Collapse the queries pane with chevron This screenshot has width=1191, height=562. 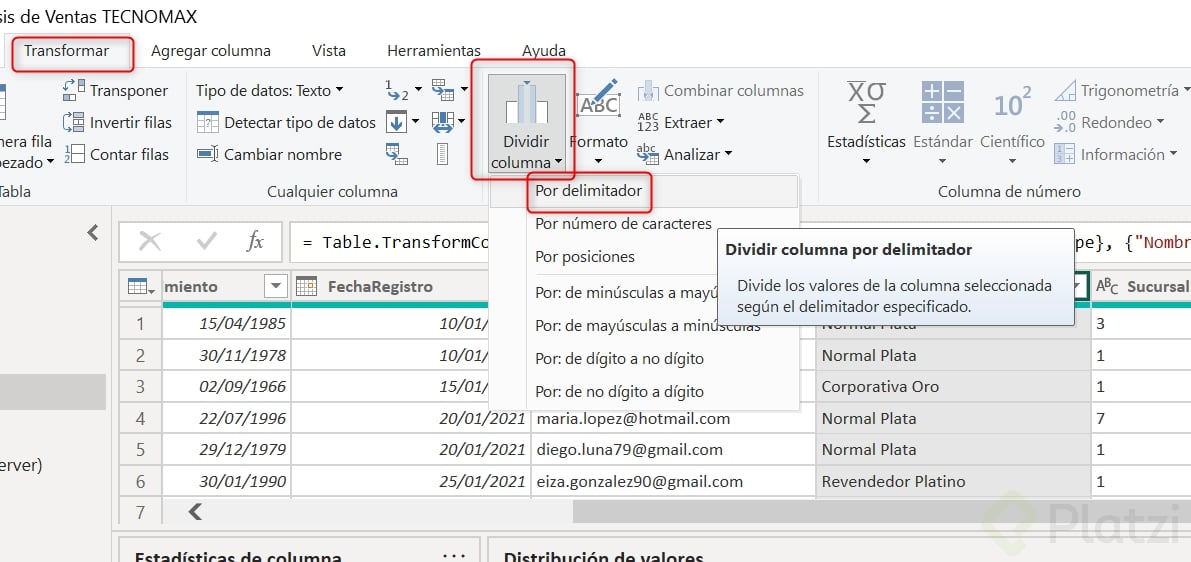(93, 233)
